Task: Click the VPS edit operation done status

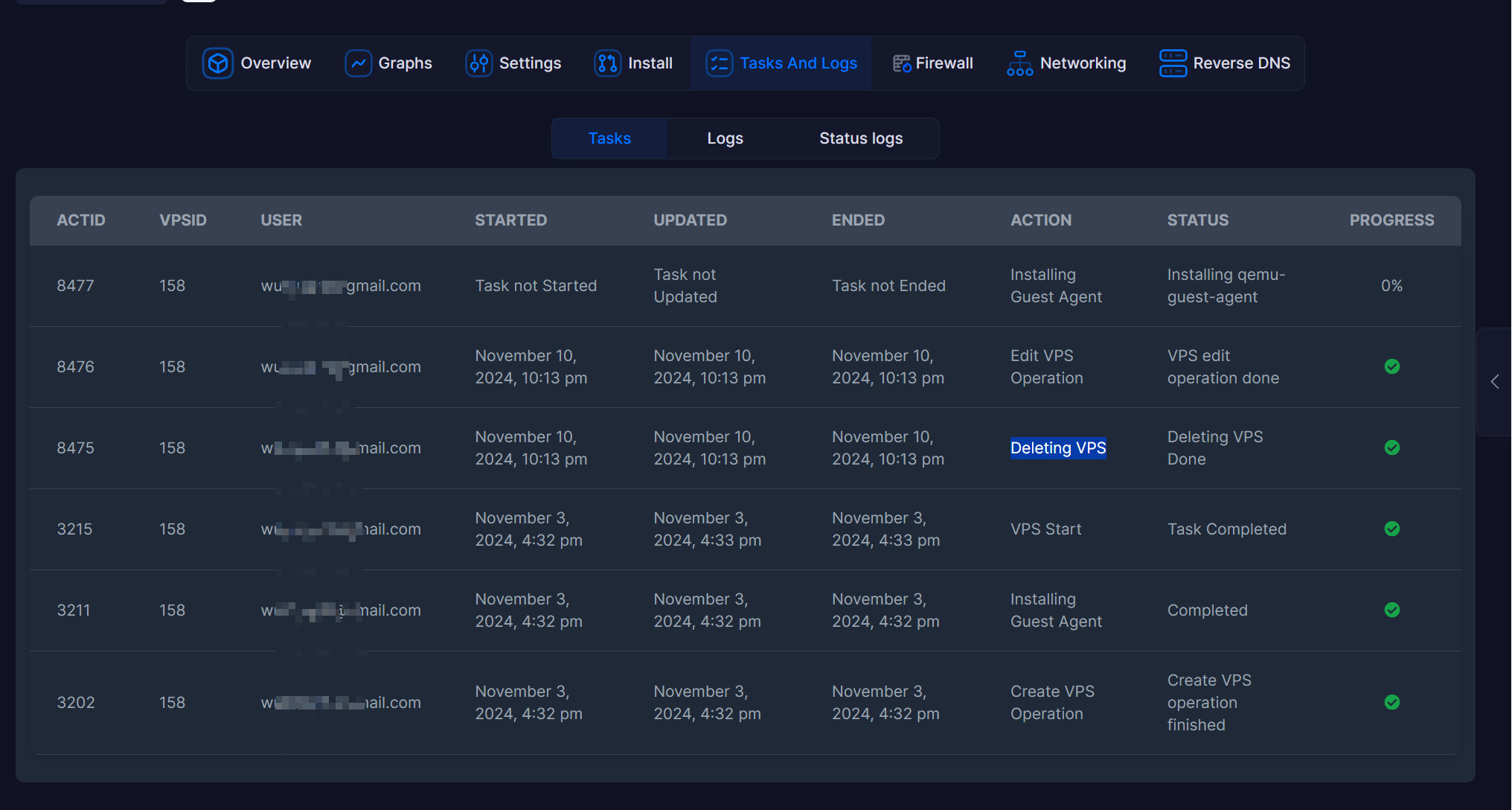Action: (1223, 367)
